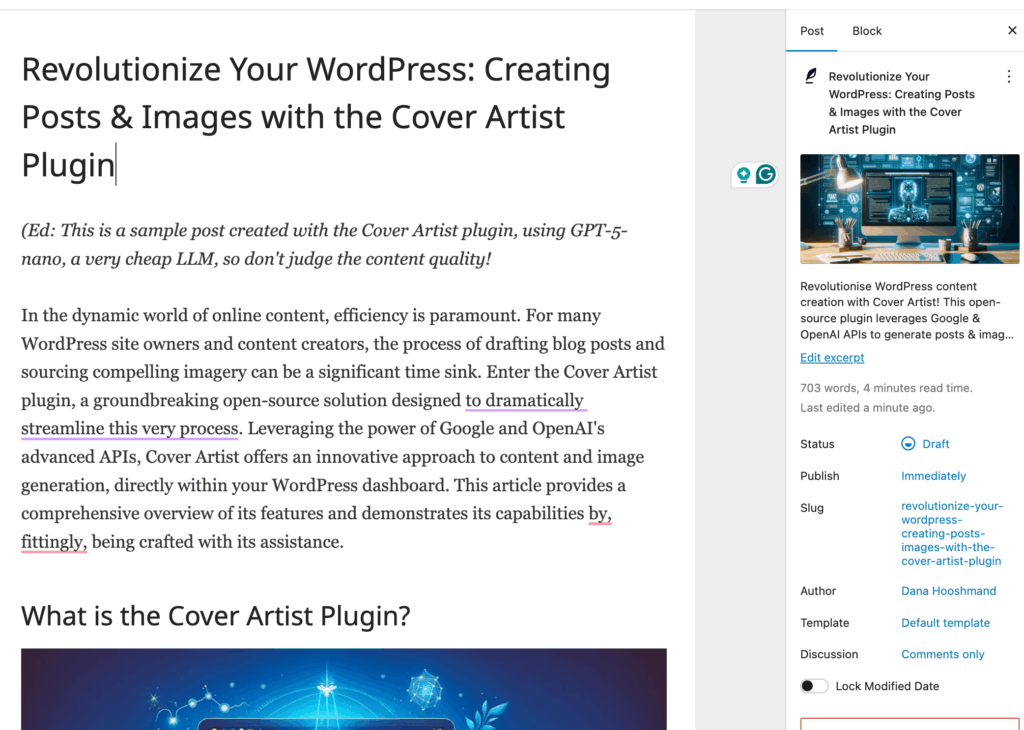
Task: Click into the post title field
Action: point(316,117)
